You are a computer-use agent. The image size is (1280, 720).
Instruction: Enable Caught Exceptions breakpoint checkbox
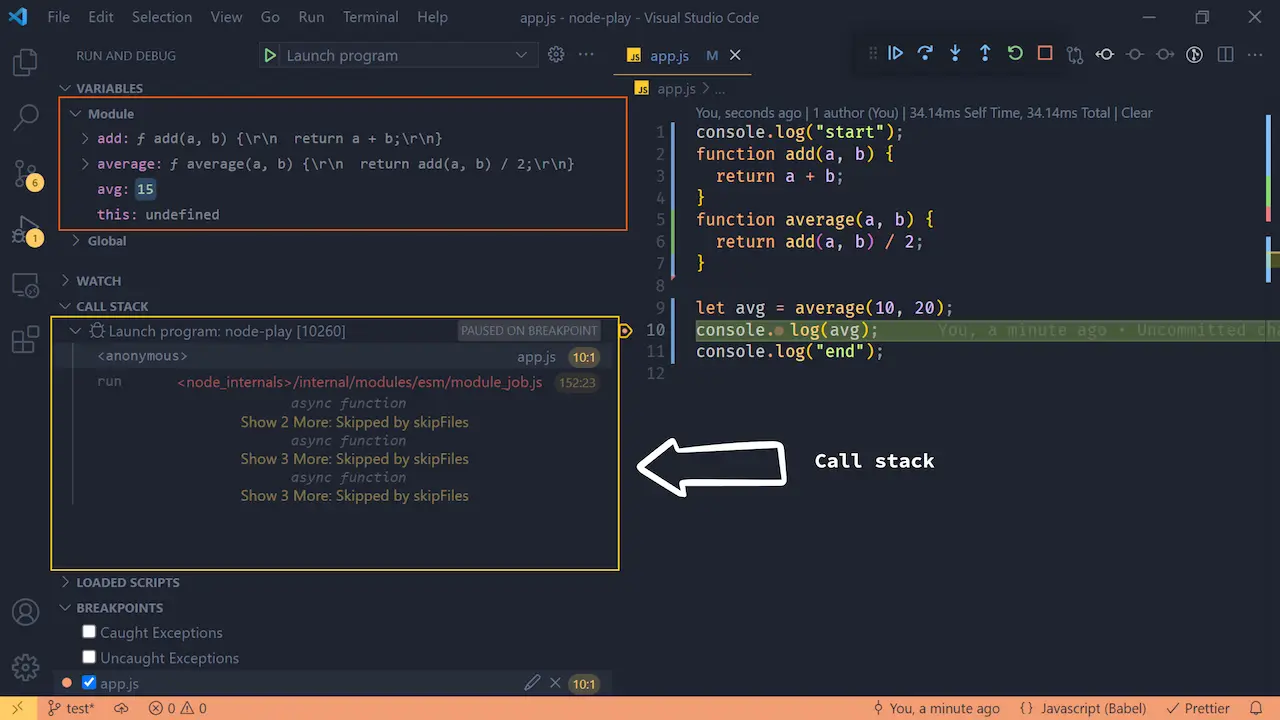(x=89, y=632)
